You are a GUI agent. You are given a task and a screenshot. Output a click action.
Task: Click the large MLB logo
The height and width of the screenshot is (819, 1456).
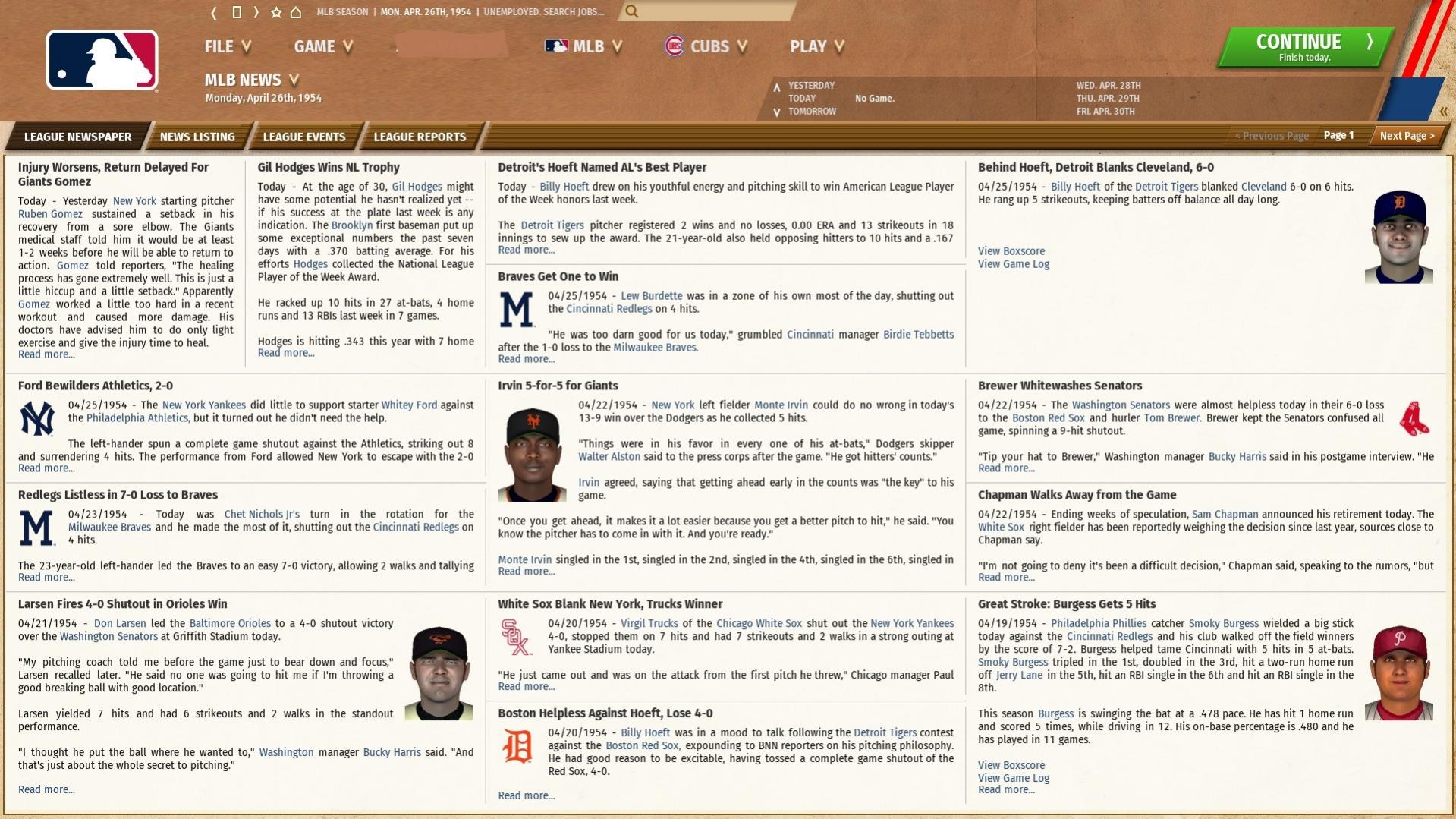(x=102, y=61)
